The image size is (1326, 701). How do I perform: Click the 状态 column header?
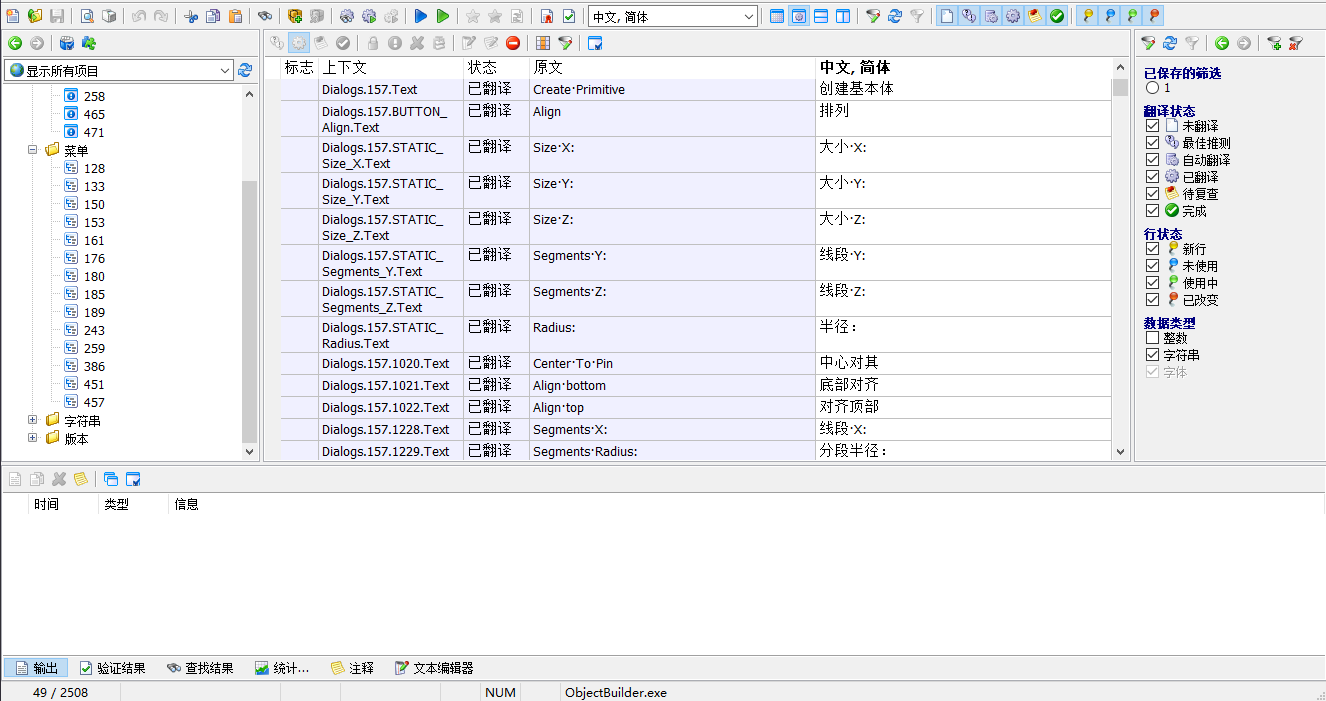496,68
